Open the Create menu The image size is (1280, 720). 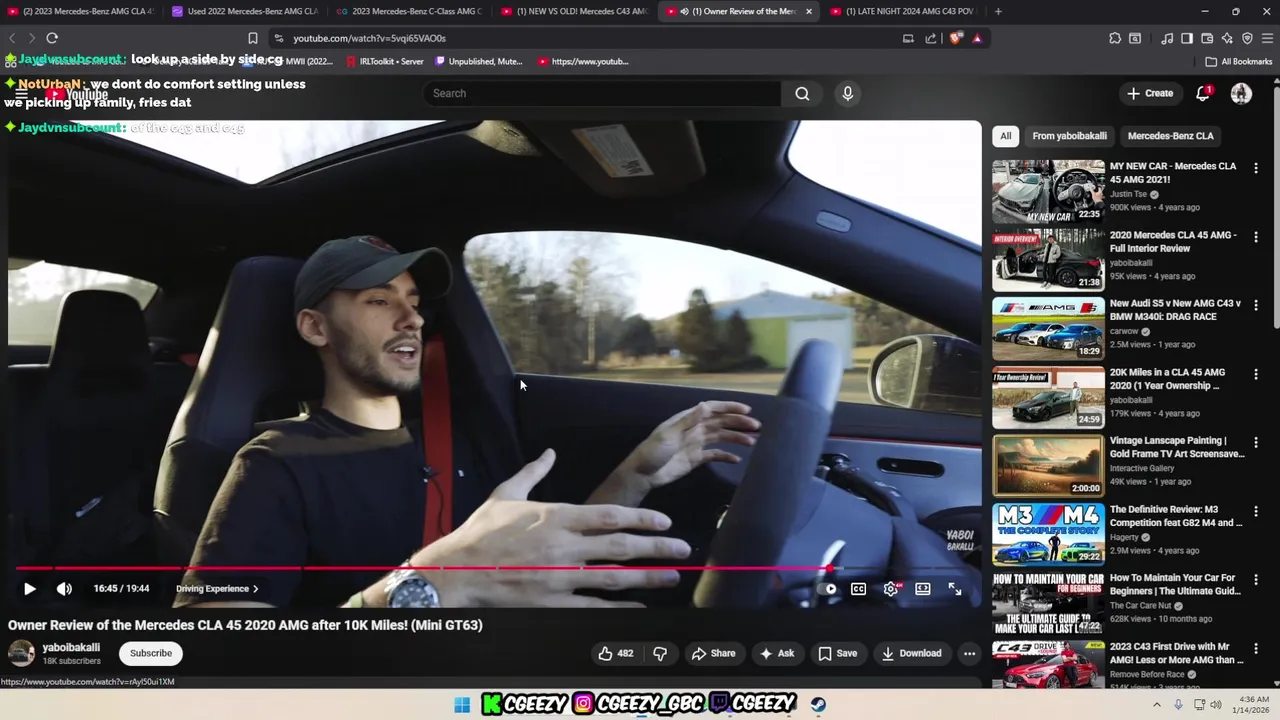[1150, 93]
